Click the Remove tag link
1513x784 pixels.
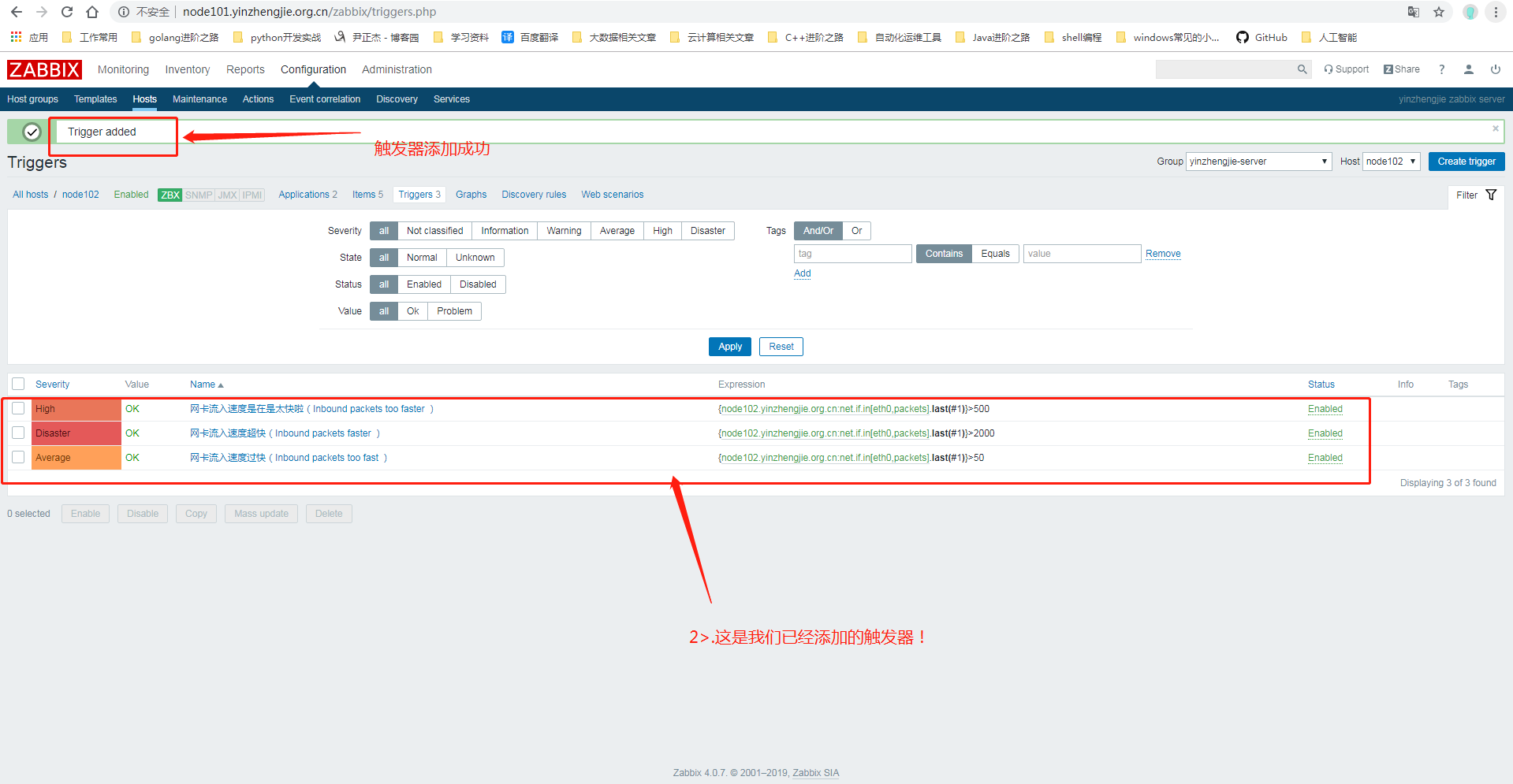(1163, 254)
